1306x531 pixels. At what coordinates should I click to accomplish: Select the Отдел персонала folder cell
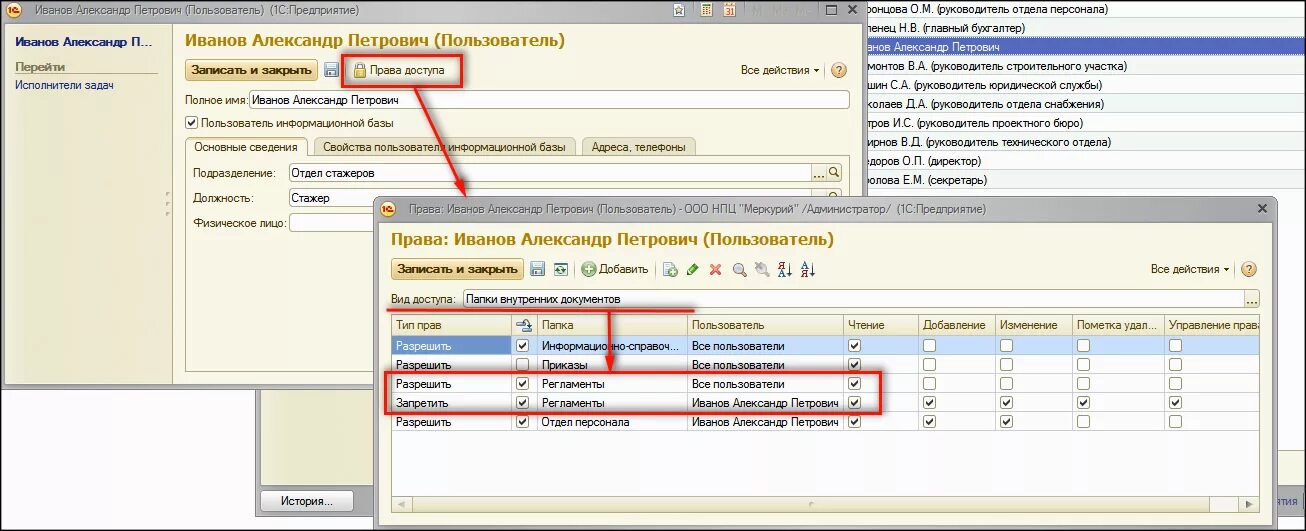(x=611, y=422)
